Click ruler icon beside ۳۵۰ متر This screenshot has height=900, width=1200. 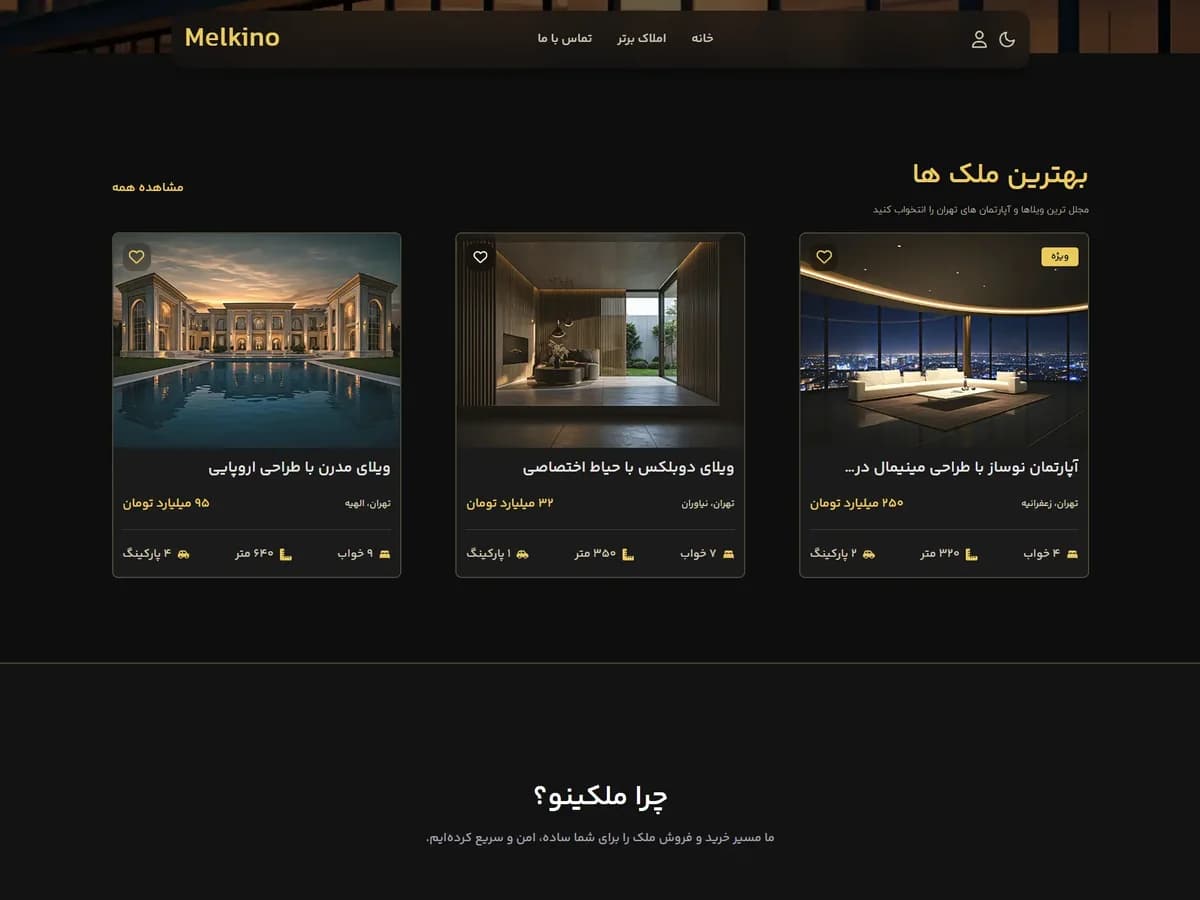pos(628,554)
